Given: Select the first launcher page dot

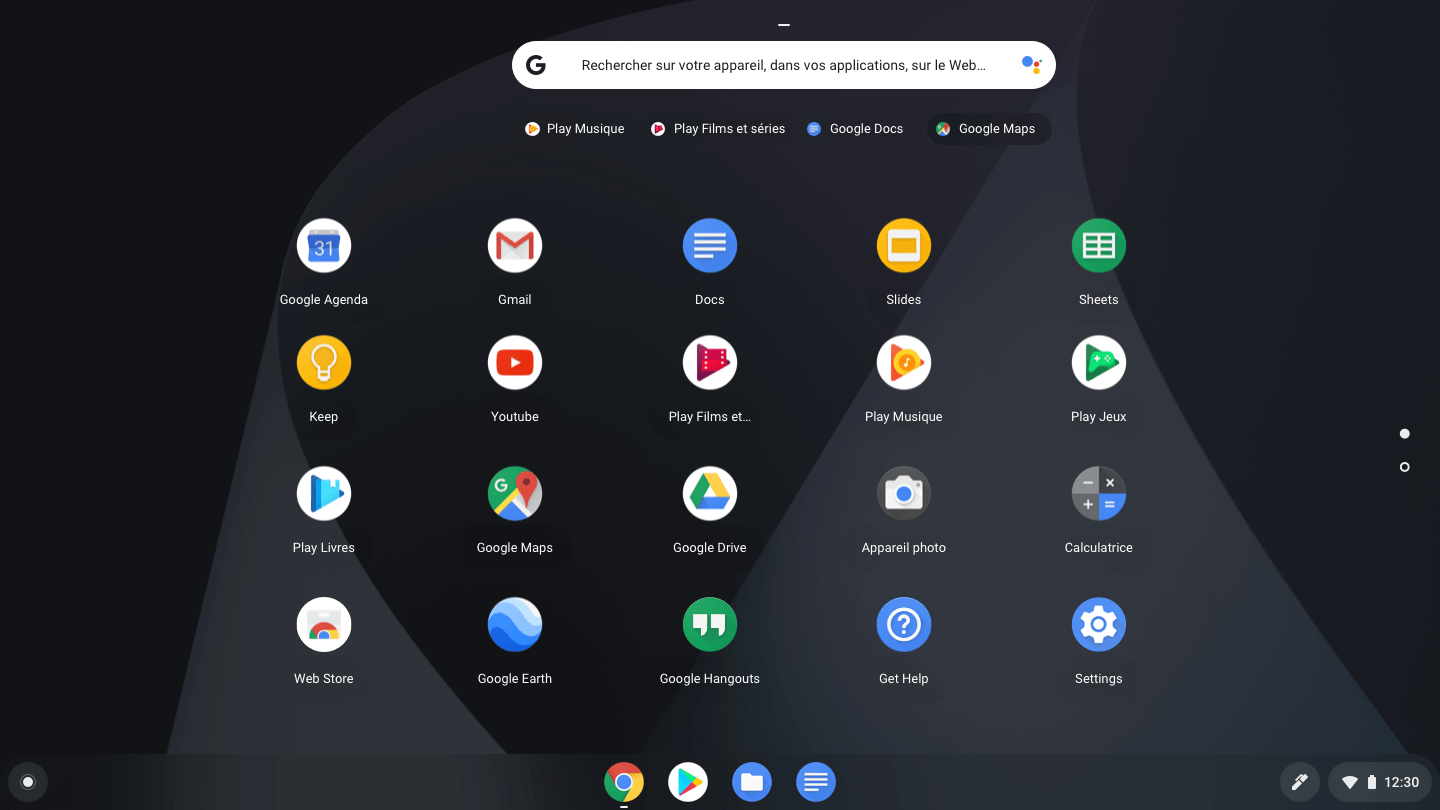Looking at the screenshot, I should (x=1405, y=434).
